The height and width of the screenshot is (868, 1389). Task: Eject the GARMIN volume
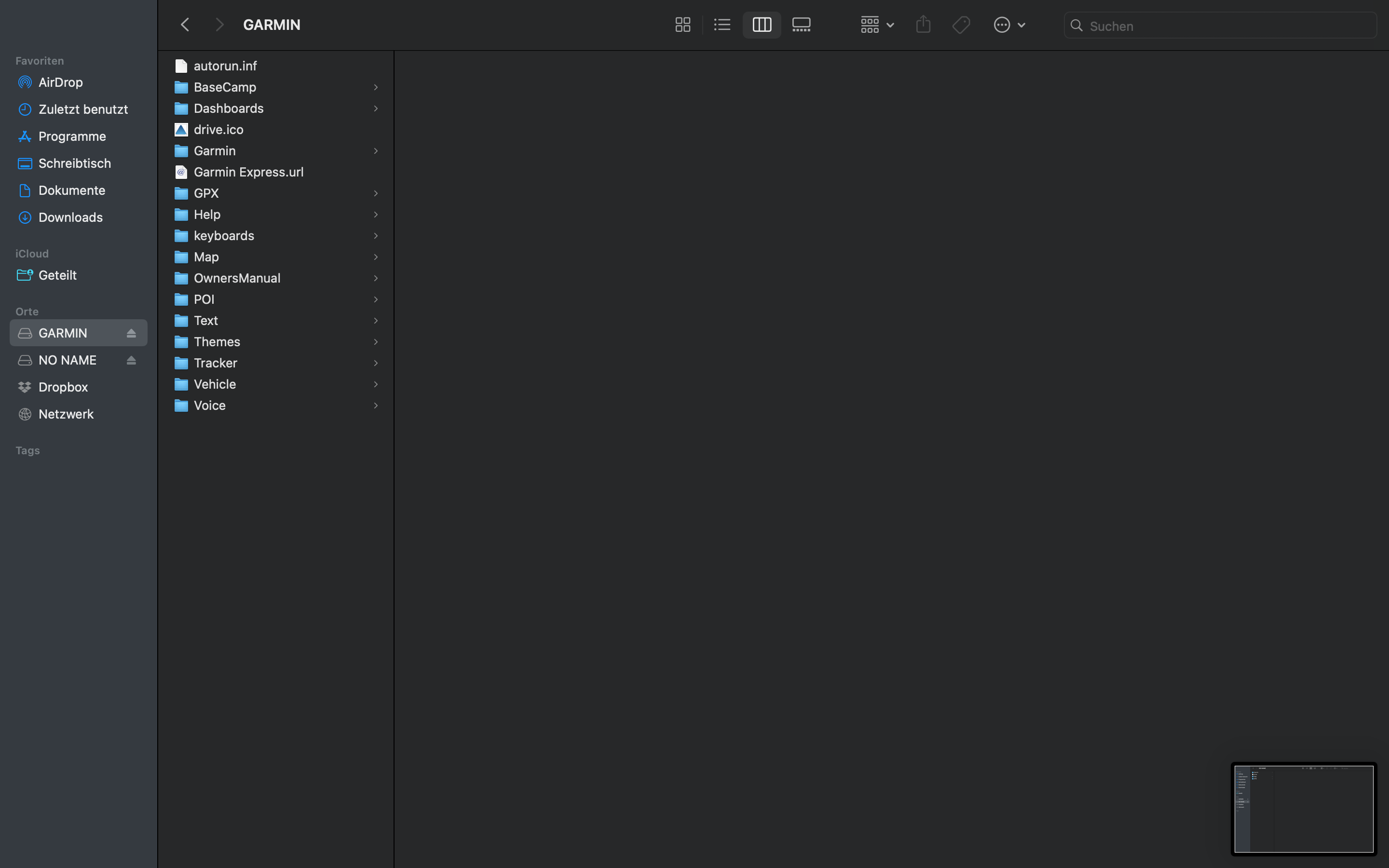(x=131, y=333)
